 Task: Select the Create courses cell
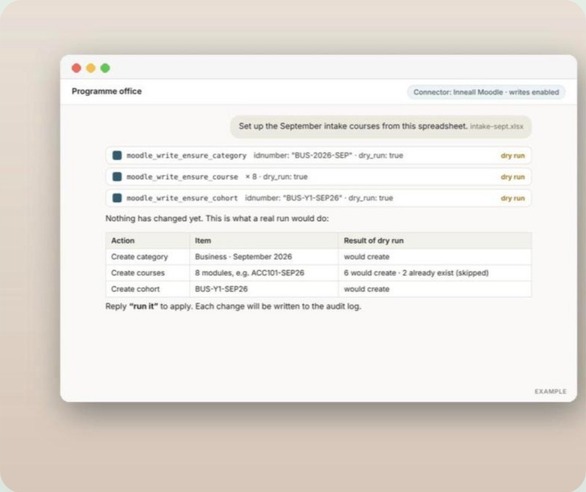coord(148,273)
